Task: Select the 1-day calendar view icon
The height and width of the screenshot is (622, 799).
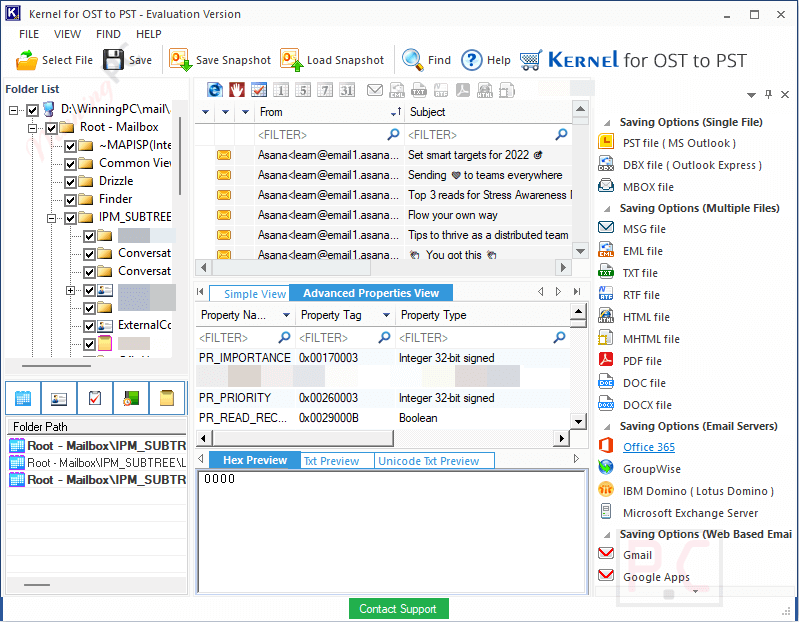Action: point(280,90)
